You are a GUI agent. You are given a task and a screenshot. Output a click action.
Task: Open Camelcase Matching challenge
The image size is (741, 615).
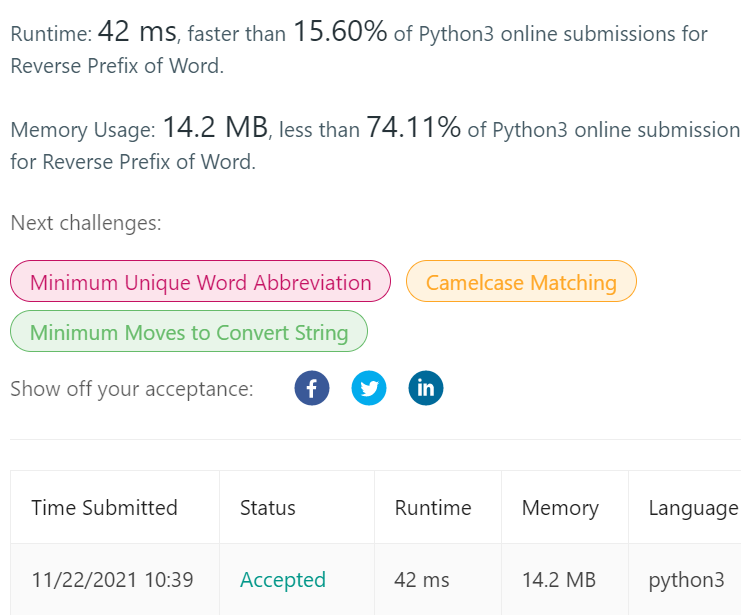click(x=521, y=282)
